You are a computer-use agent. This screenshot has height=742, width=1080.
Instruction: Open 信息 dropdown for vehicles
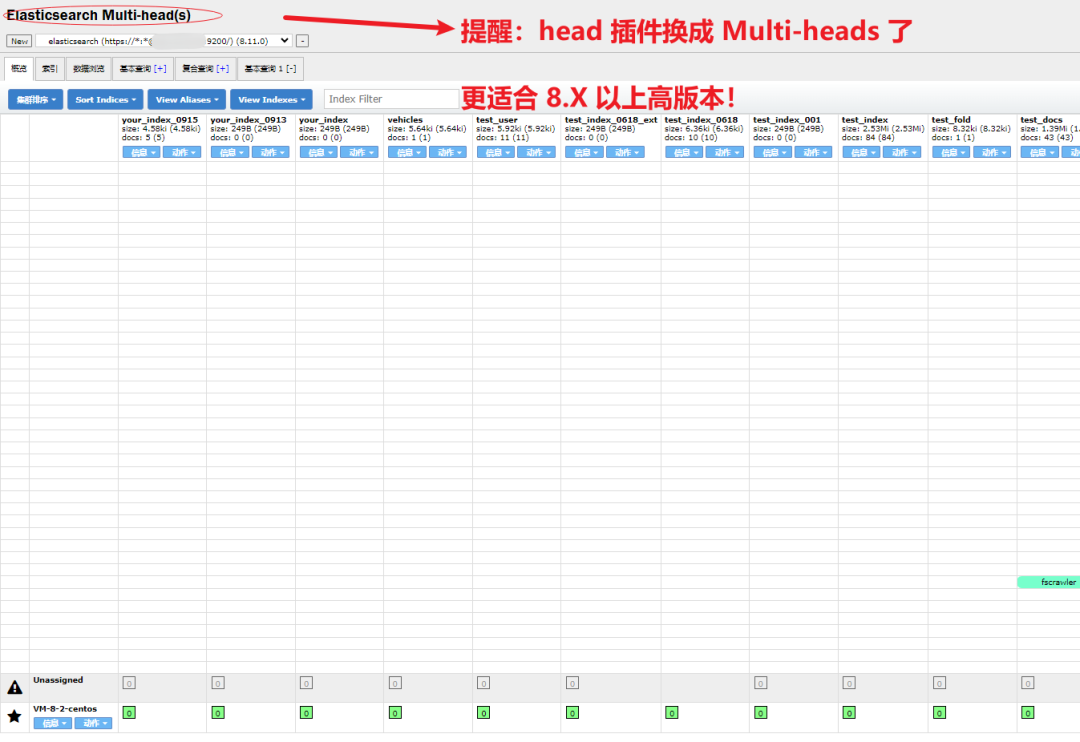pos(407,152)
